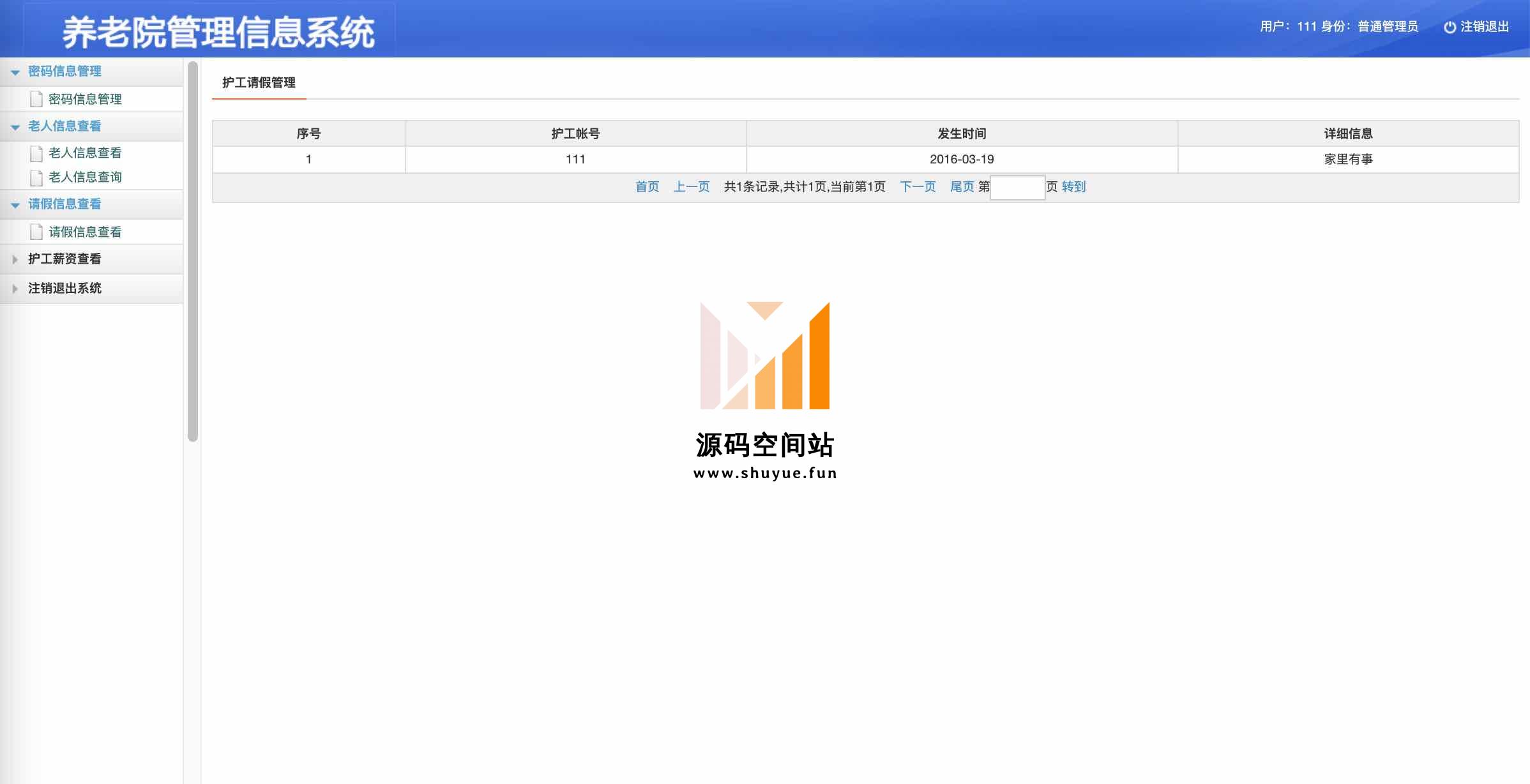Image resolution: width=1530 pixels, height=784 pixels.
Task: Click the power icon beside 注销退出
Action: 1450,27
